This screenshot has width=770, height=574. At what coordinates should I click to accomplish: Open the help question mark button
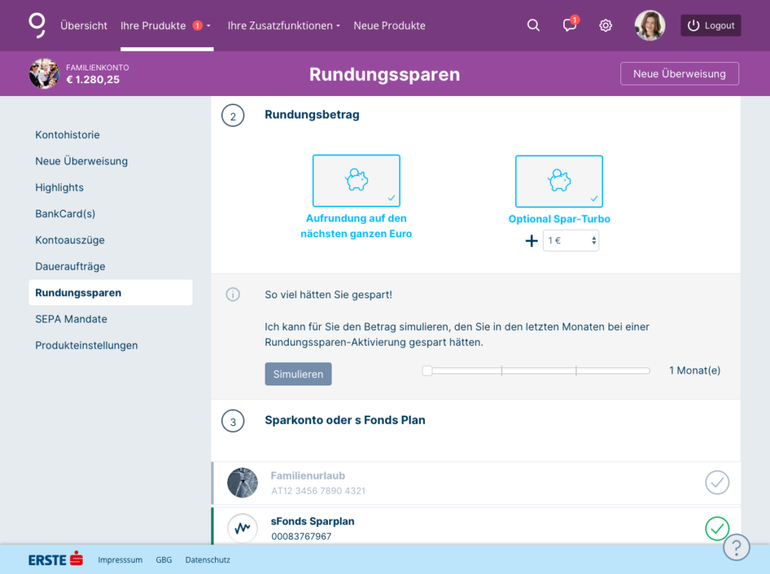point(737,547)
